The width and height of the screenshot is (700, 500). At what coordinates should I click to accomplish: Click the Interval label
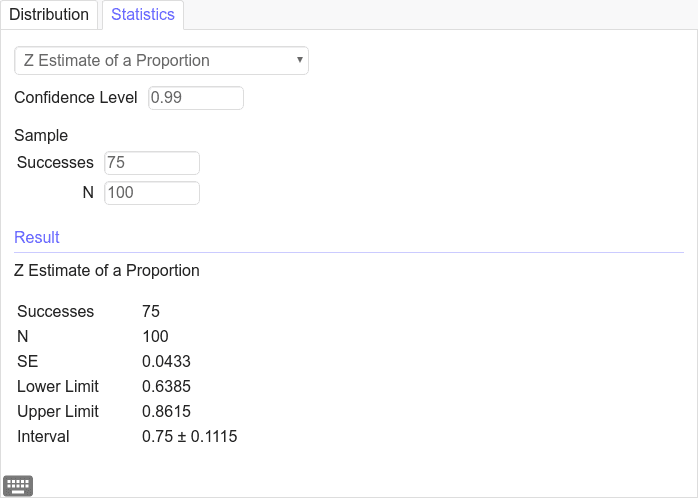(43, 436)
